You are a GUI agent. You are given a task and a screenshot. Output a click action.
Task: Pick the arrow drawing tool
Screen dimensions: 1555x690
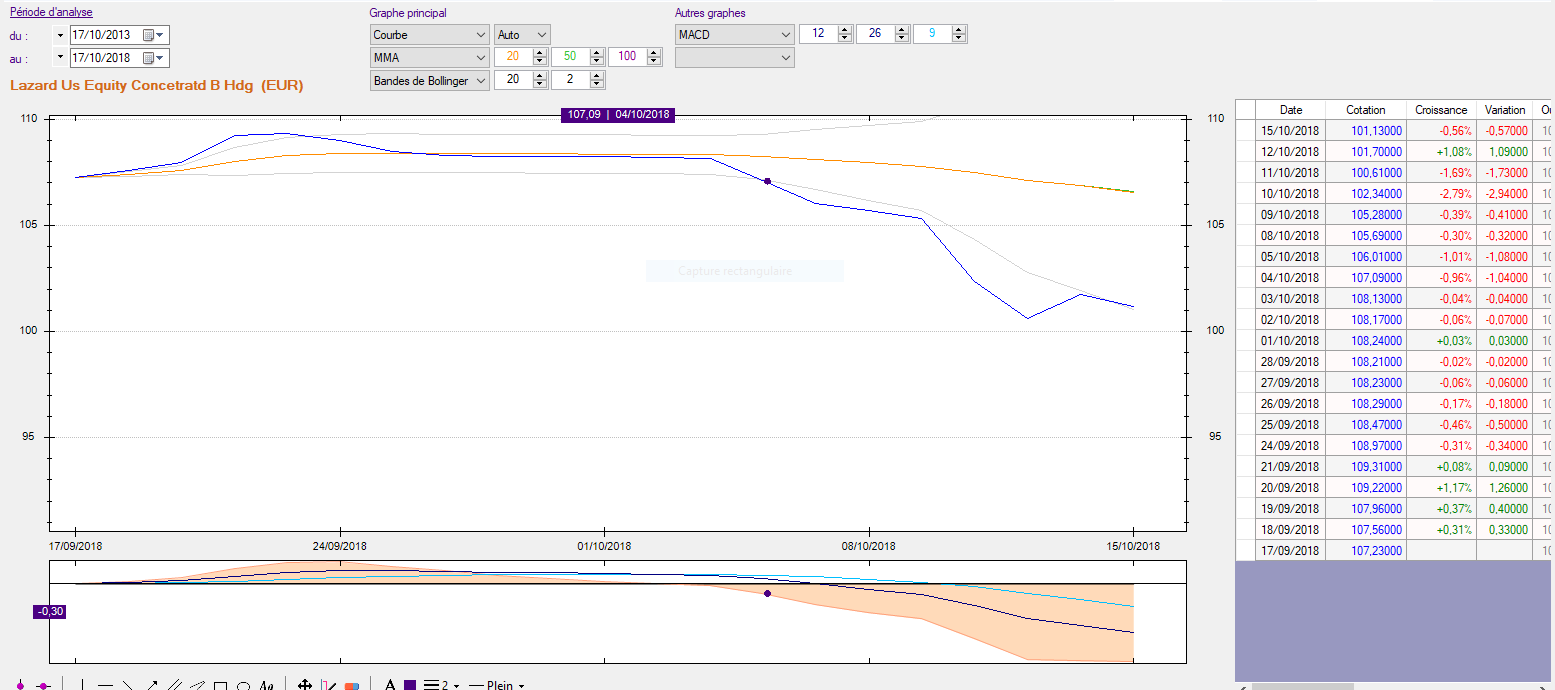pos(151,685)
